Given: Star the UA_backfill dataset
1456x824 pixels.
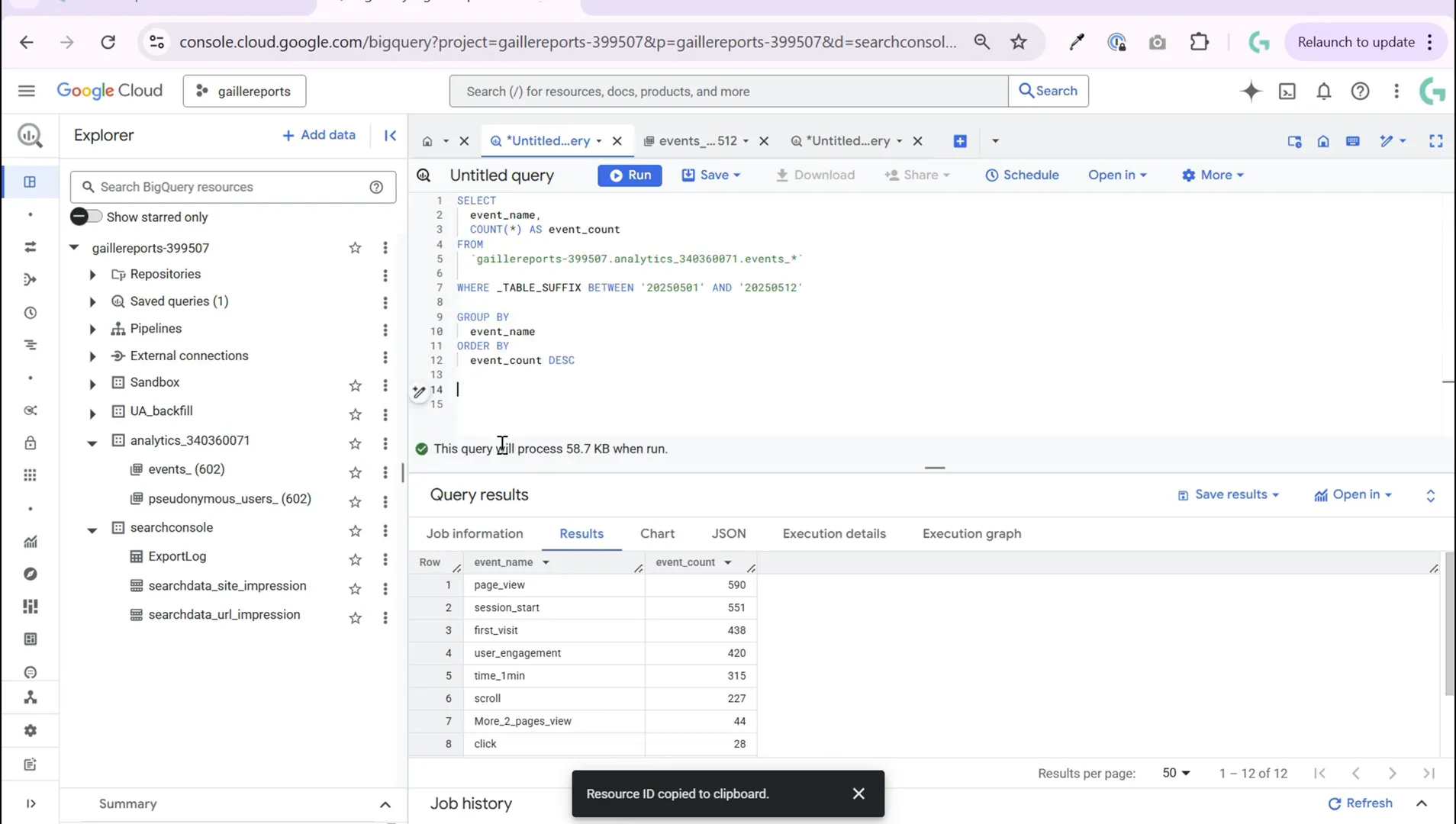Looking at the screenshot, I should (355, 414).
